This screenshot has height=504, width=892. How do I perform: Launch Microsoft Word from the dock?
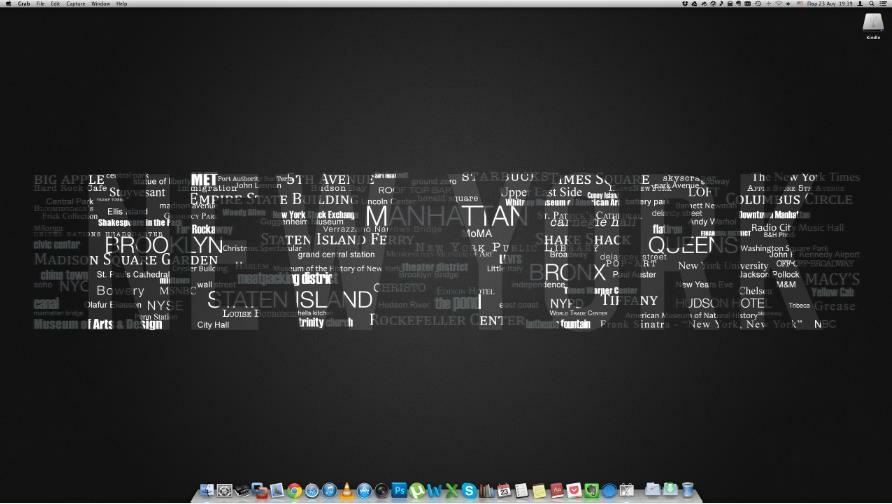click(x=435, y=490)
